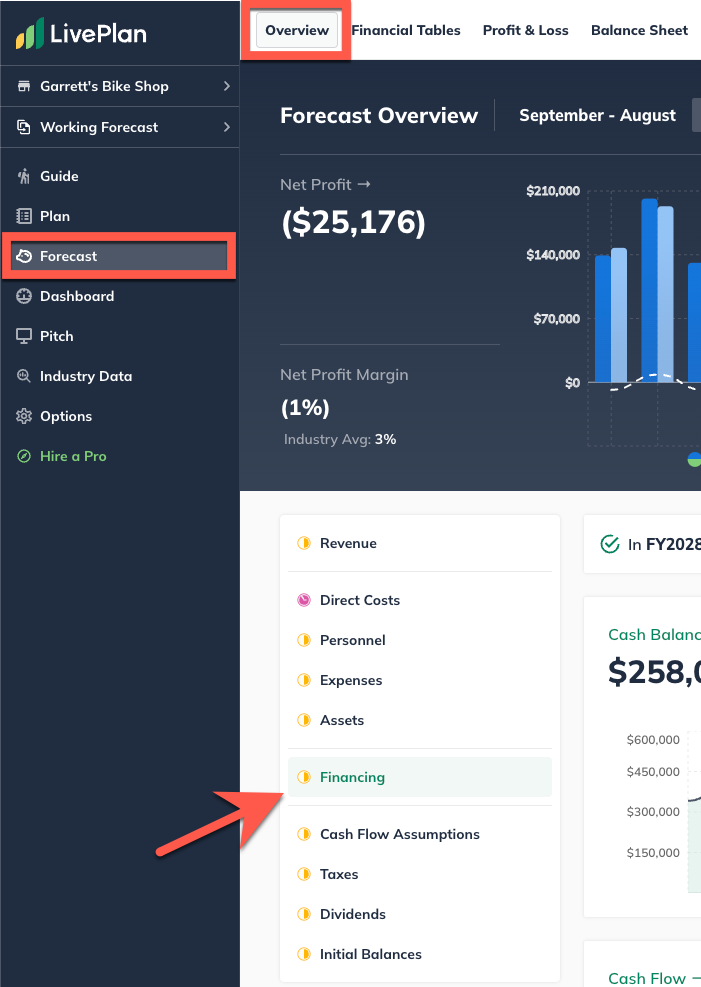Expand the Working Forecast selector
This screenshot has width=701, height=987.
coord(120,127)
